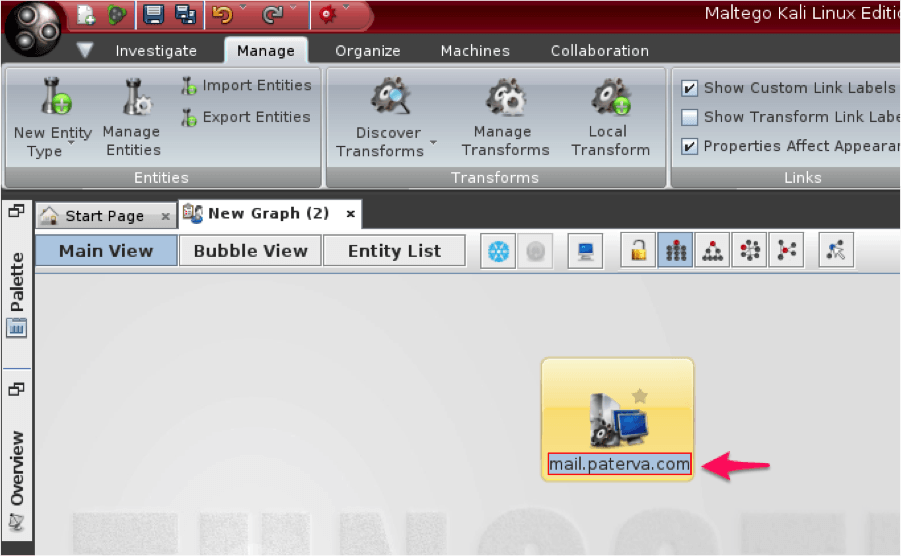This screenshot has height=556, width=901.
Task: Select the Manage ribbon tab
Action: click(x=265, y=51)
